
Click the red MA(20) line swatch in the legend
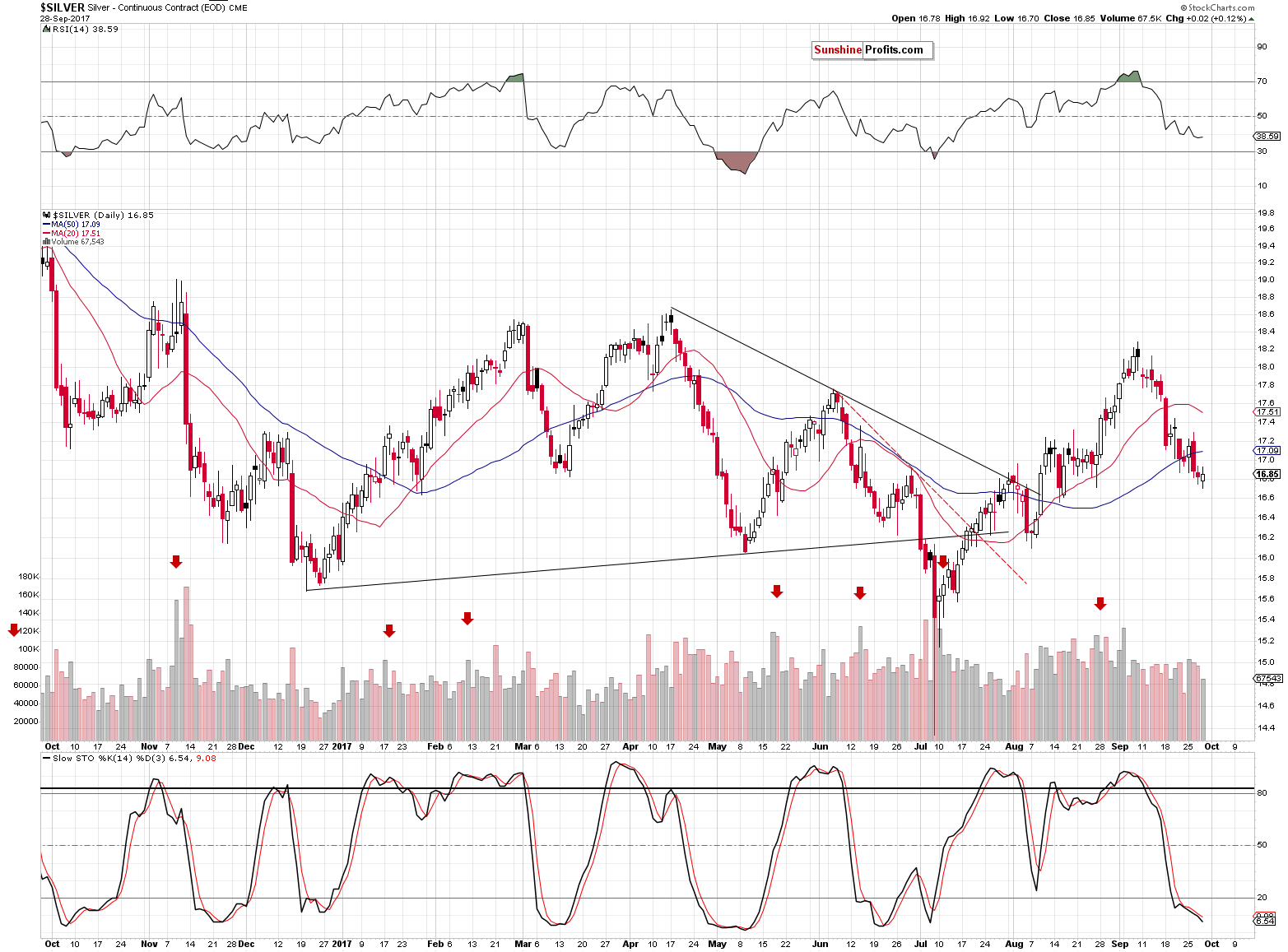[46, 233]
